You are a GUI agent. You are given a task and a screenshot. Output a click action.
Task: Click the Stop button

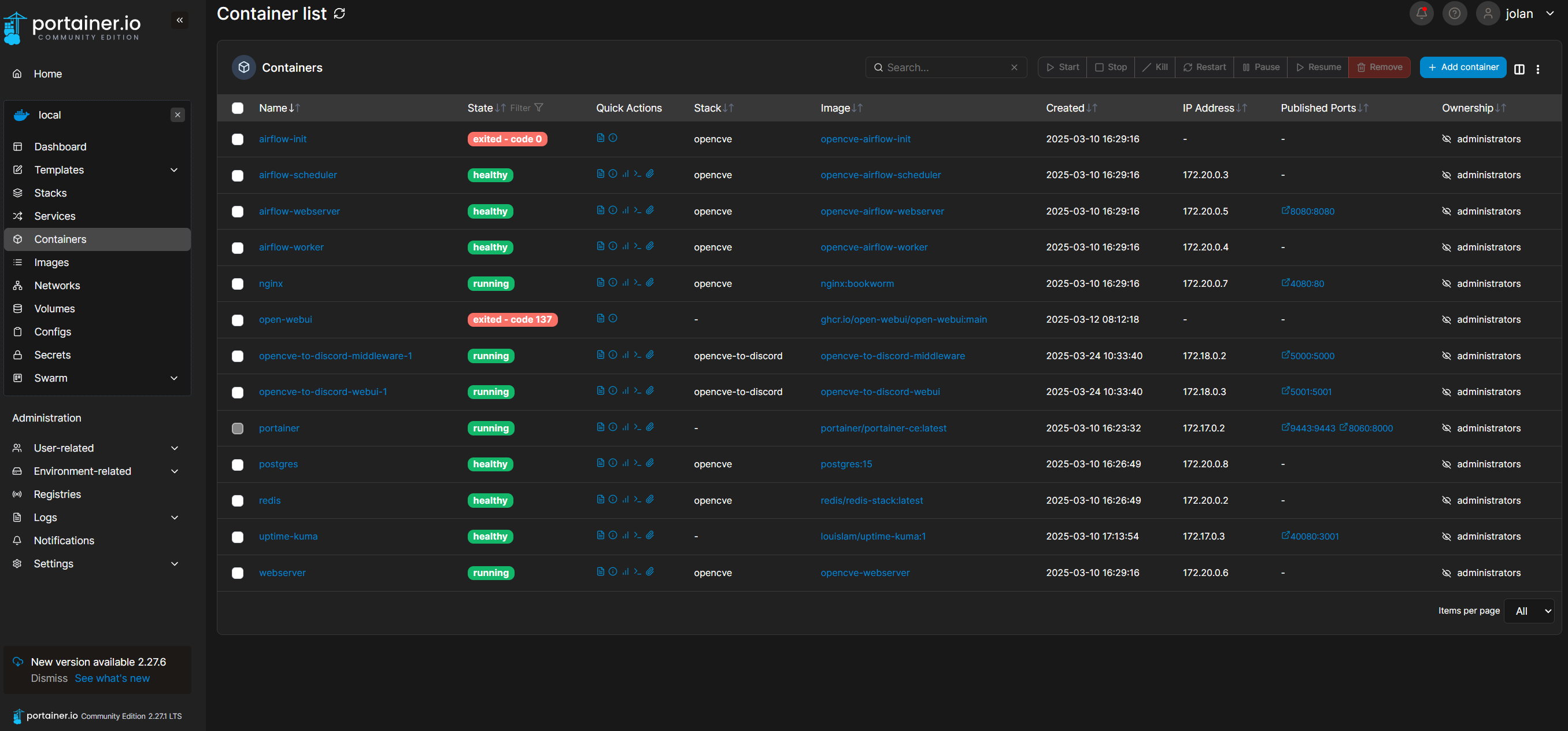1110,67
